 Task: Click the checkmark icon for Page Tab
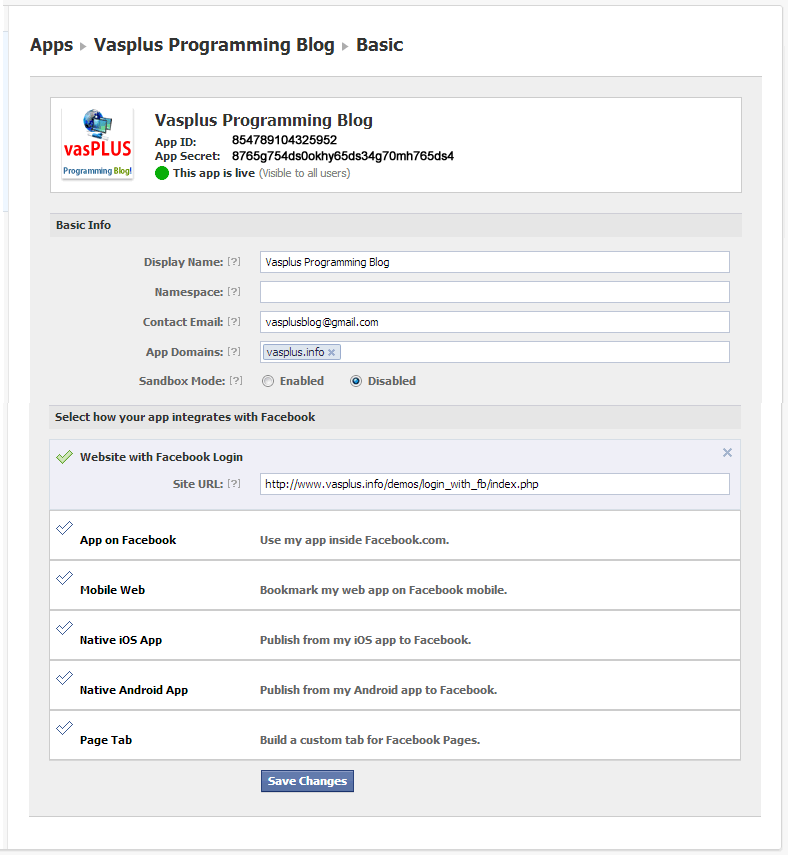tap(64, 728)
